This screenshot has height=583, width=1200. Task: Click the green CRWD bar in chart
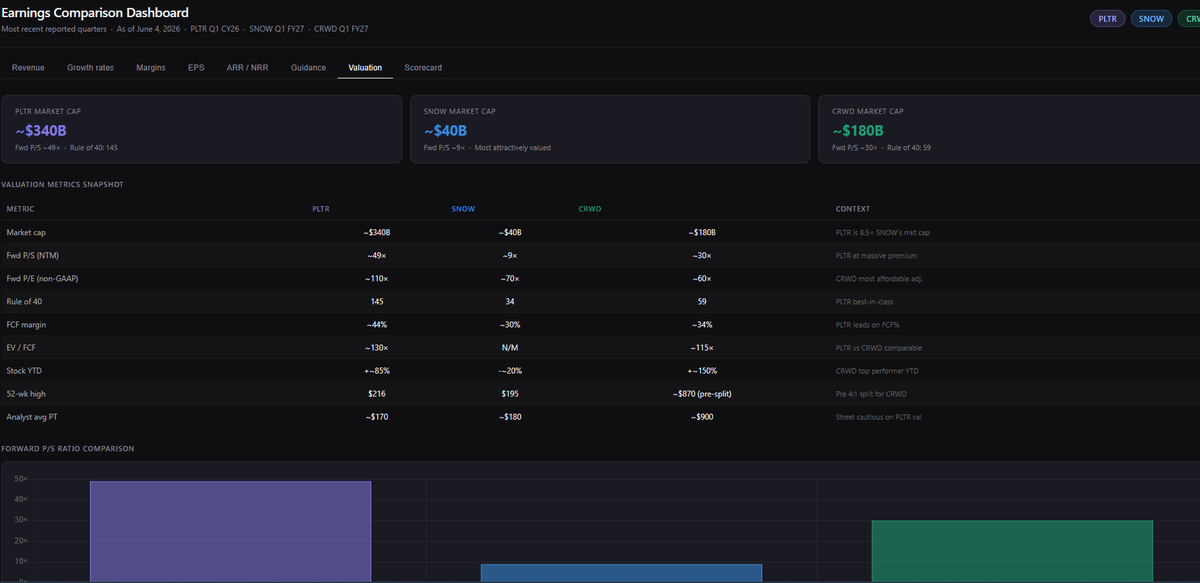tap(1012, 551)
